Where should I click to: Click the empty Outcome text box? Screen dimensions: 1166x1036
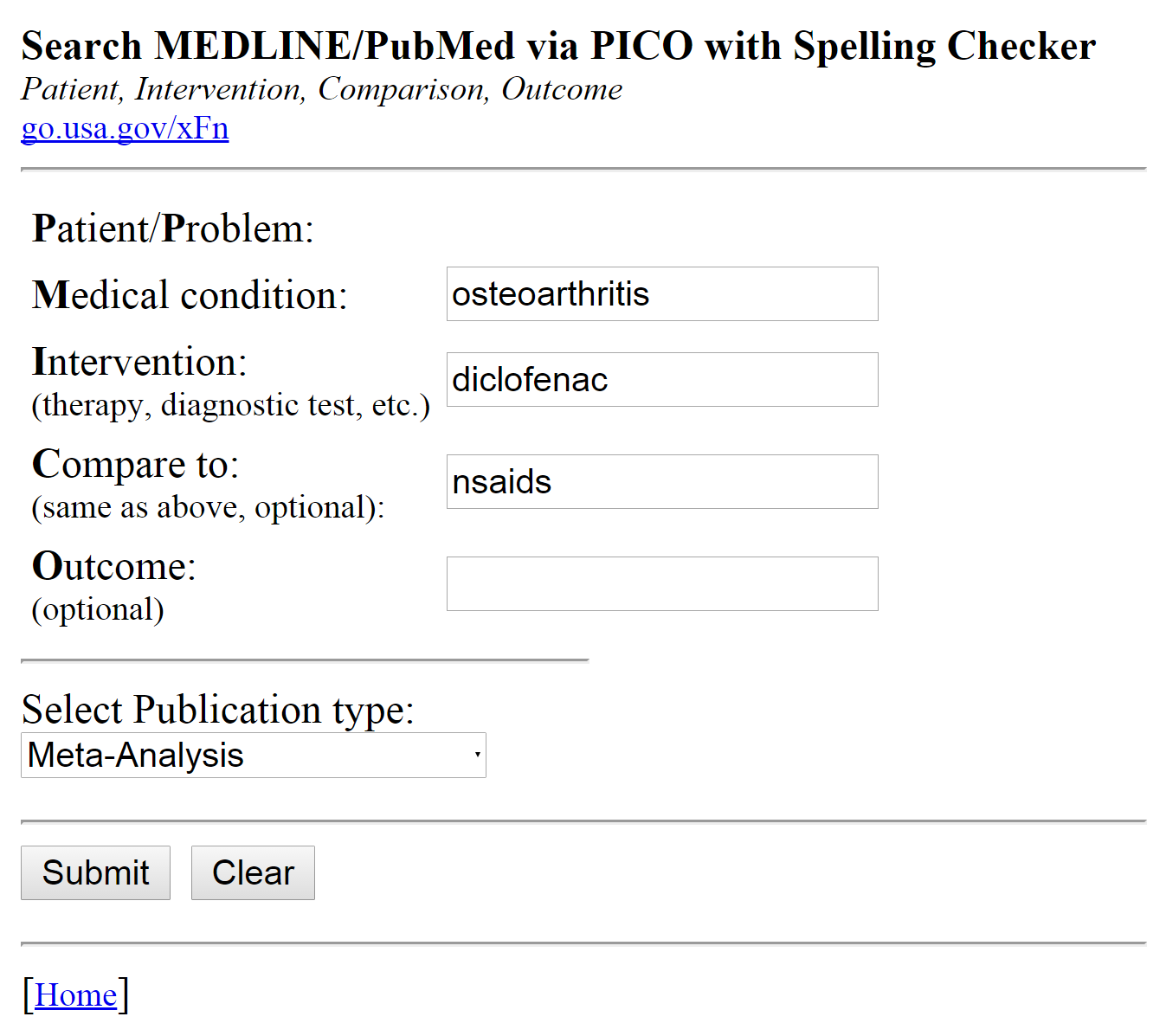pyautogui.click(x=661, y=584)
